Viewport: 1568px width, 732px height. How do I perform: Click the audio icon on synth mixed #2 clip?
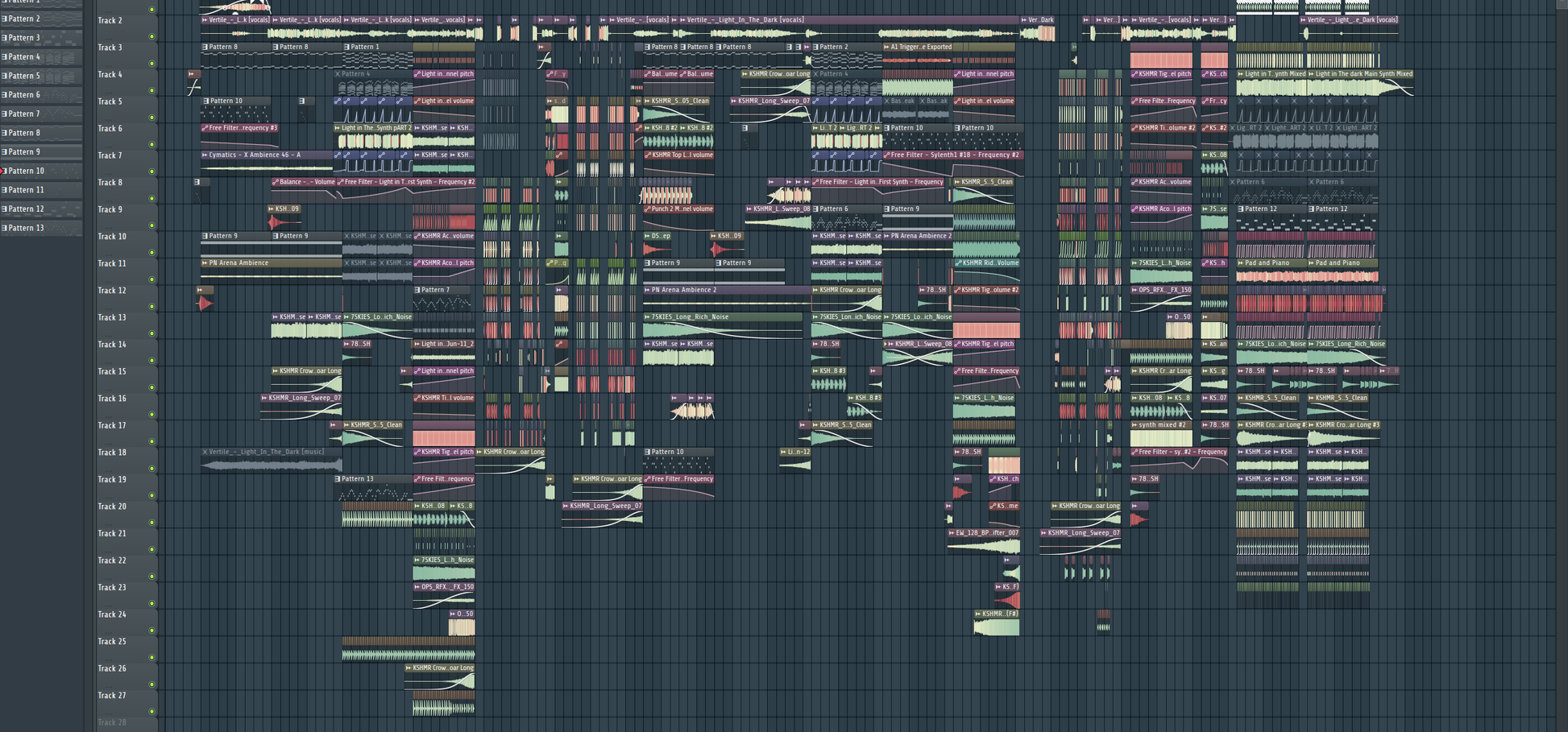click(x=1134, y=424)
